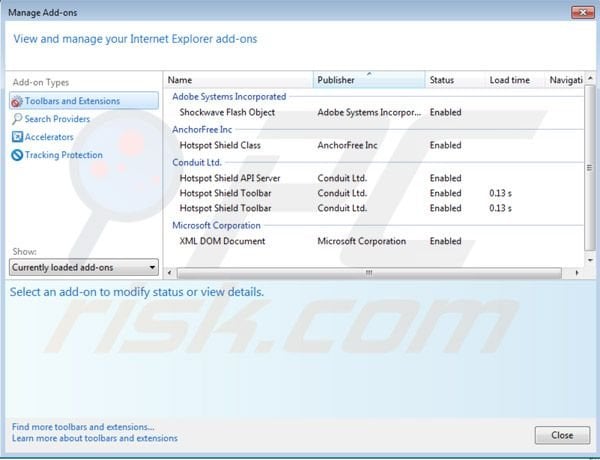Sort list by the Name column header
This screenshot has height=460, width=600.
(238, 80)
